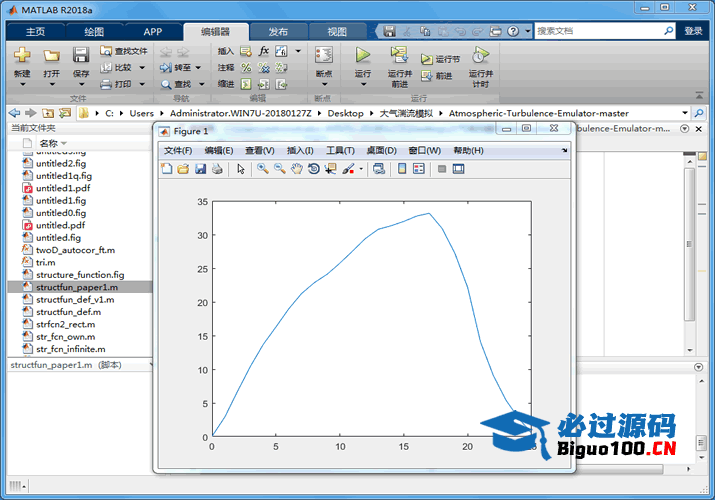715x500 pixels.
Task: Click the 保存 (Save) floppy icon
Action: (81, 55)
